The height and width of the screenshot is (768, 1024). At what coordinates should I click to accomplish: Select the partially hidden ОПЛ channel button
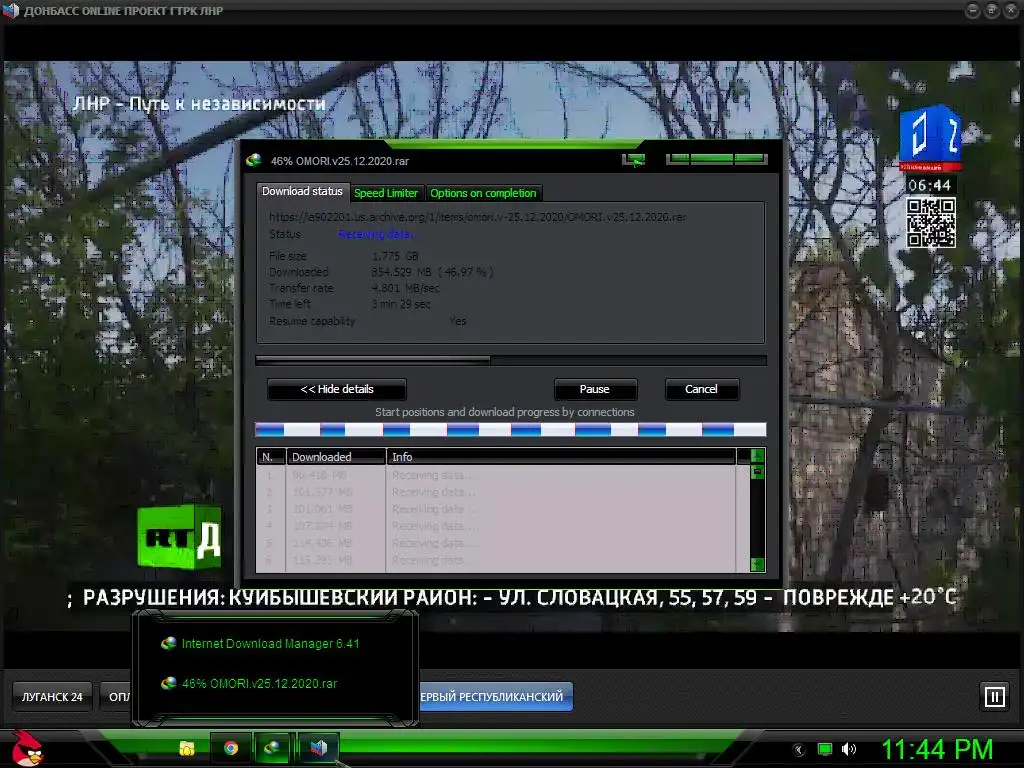point(117,697)
